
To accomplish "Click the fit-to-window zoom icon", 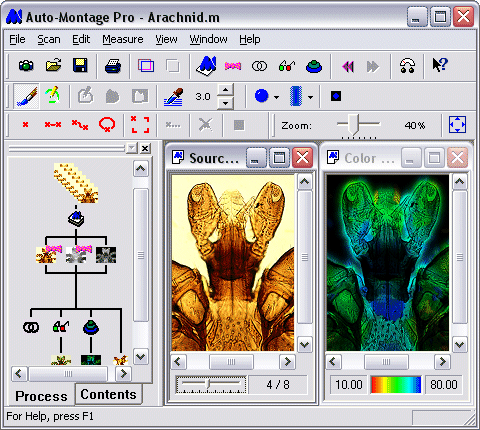I will point(457,125).
